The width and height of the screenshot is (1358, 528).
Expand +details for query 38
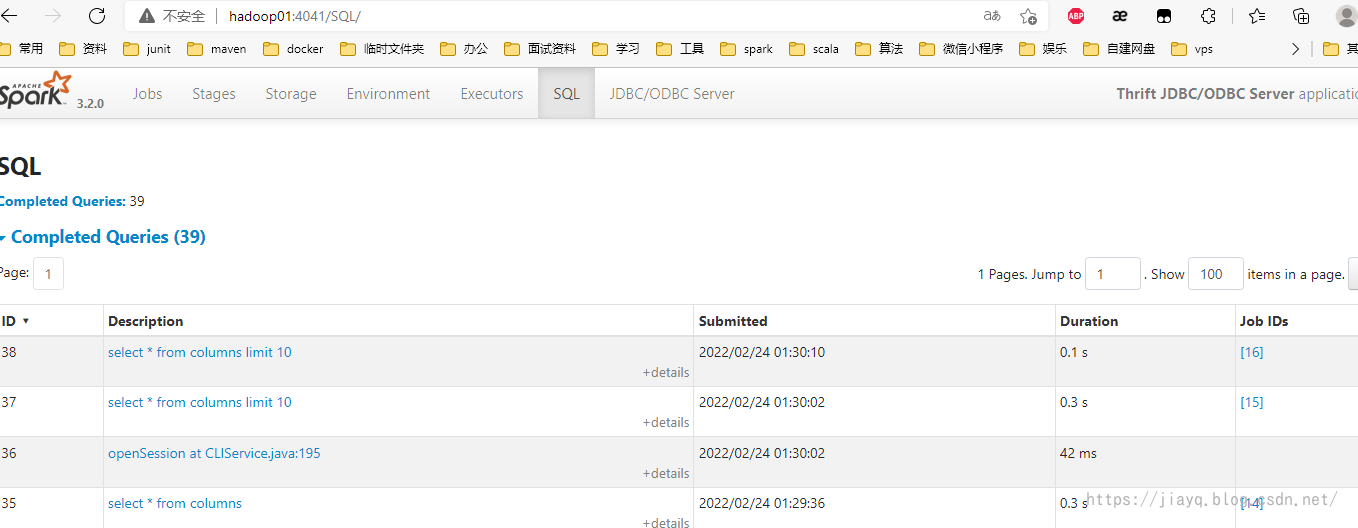tap(666, 372)
